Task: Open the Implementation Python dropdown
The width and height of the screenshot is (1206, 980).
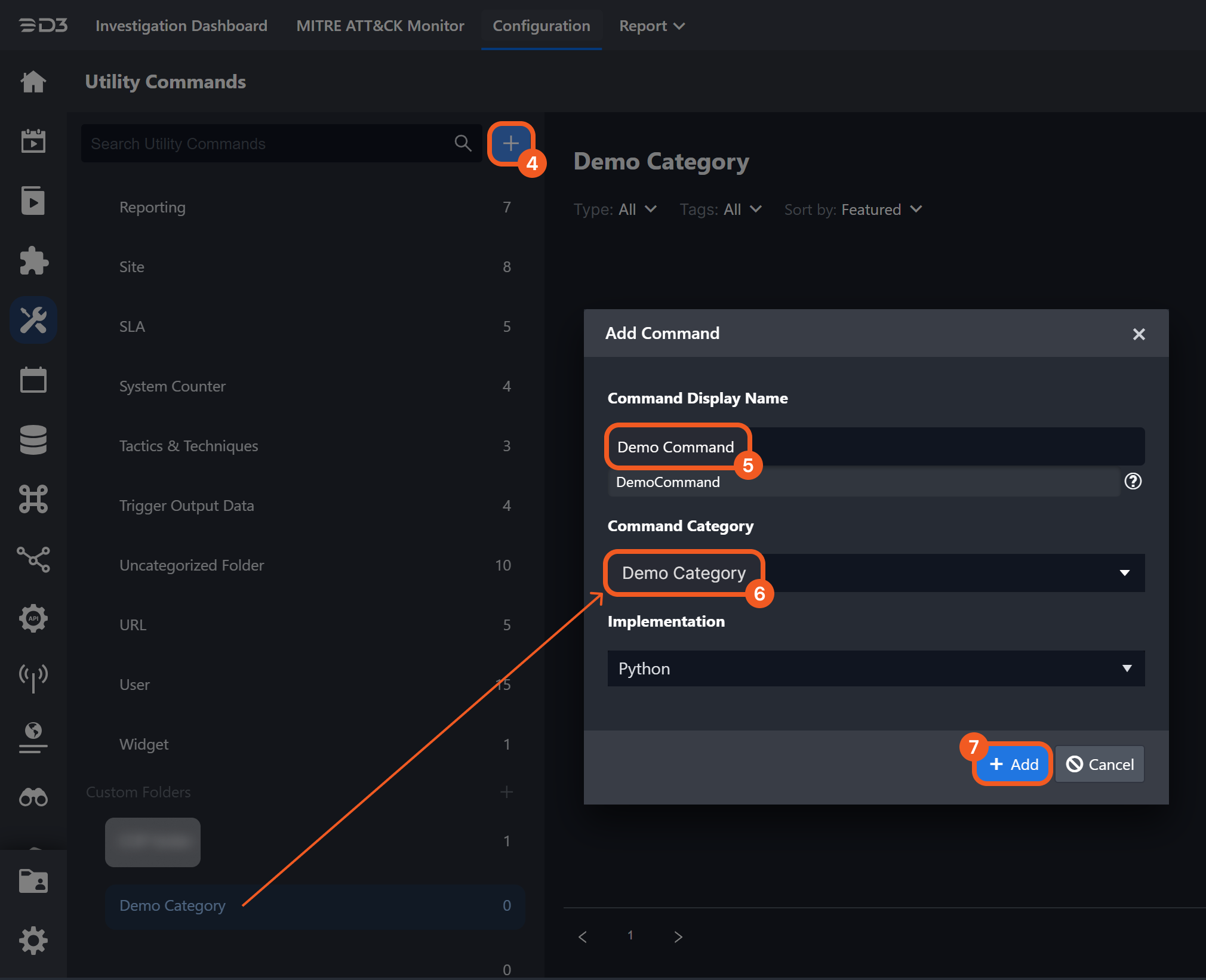Action: 875,668
